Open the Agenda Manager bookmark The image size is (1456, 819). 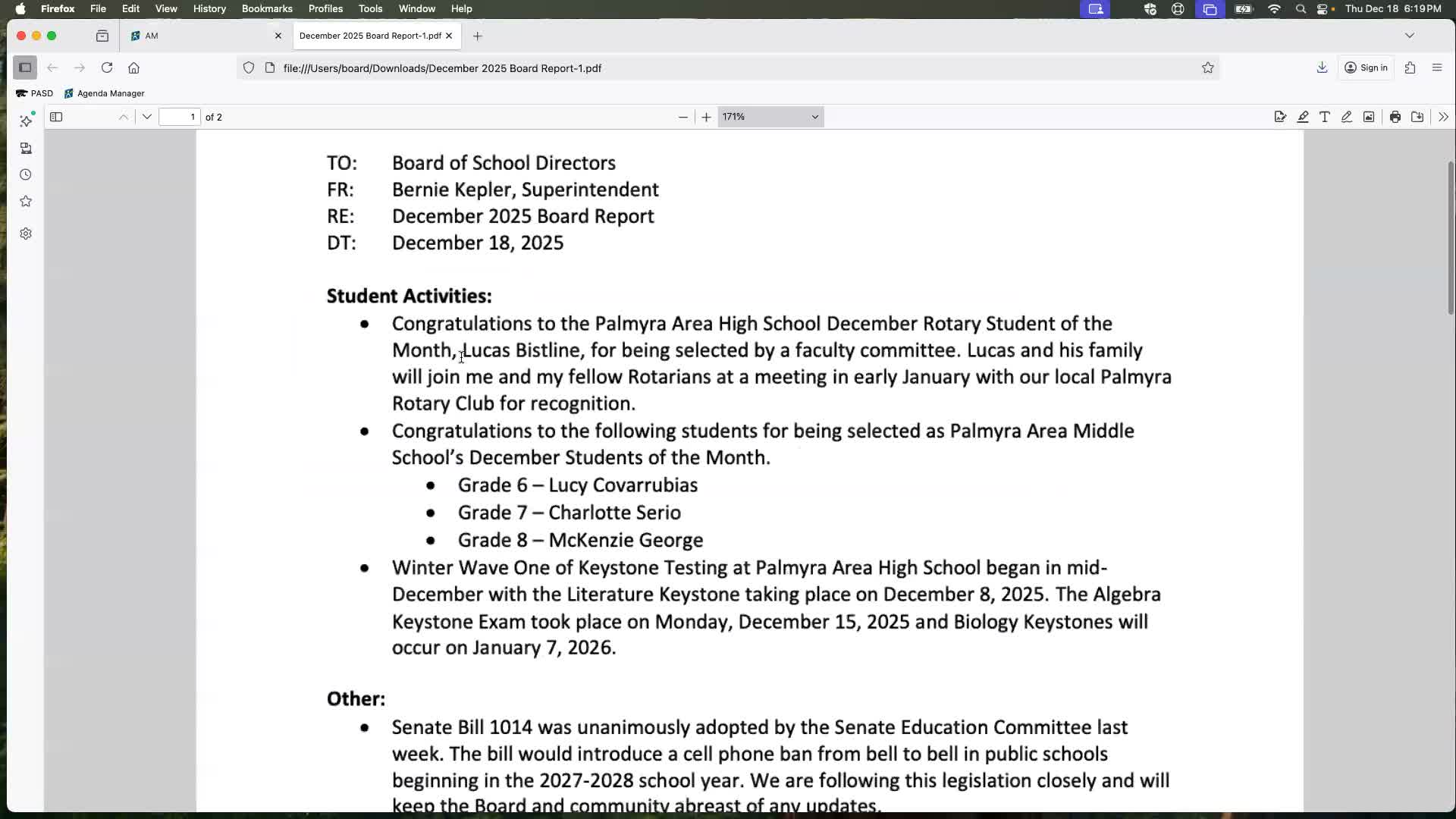pyautogui.click(x=105, y=93)
